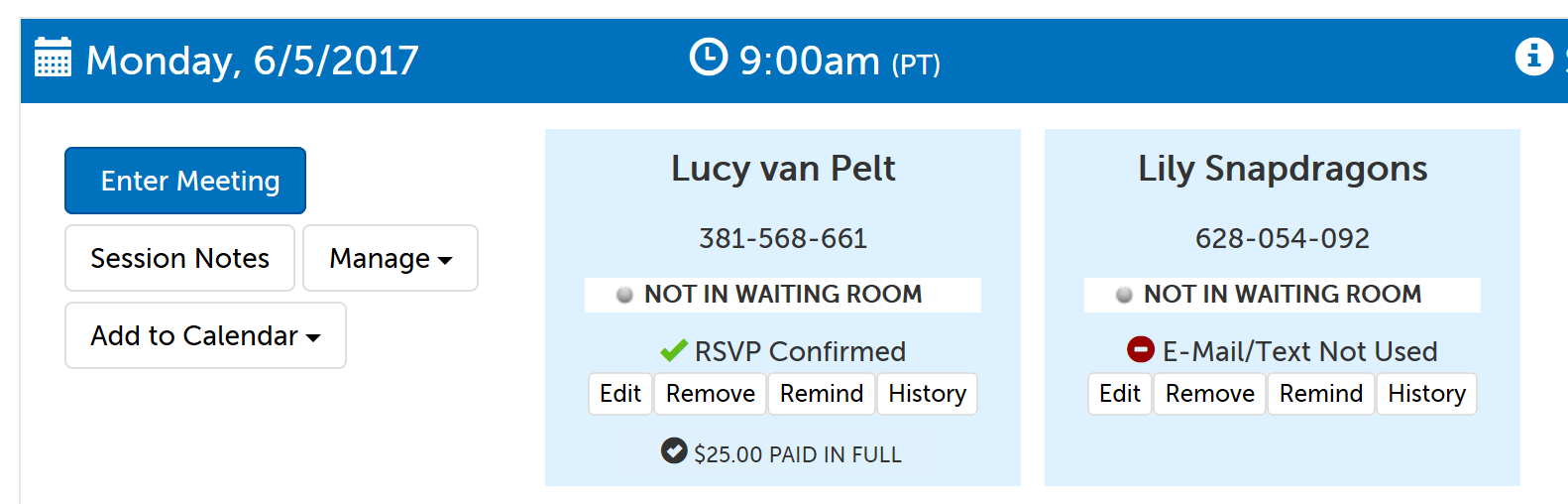This screenshot has height=504, width=1568.
Task: Click Lucy van Pelt's waiting room status dot
Action: coord(624,295)
